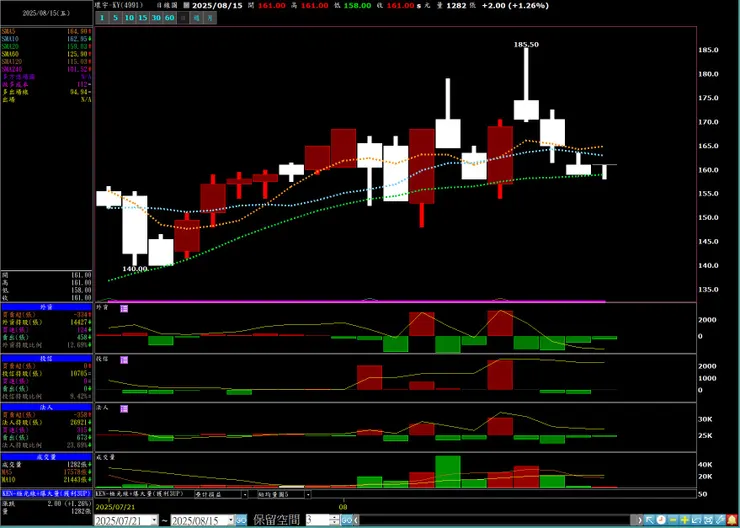Click the fit-to-screen icon in bottom toolbar
740x528 pixels.
coord(707,520)
